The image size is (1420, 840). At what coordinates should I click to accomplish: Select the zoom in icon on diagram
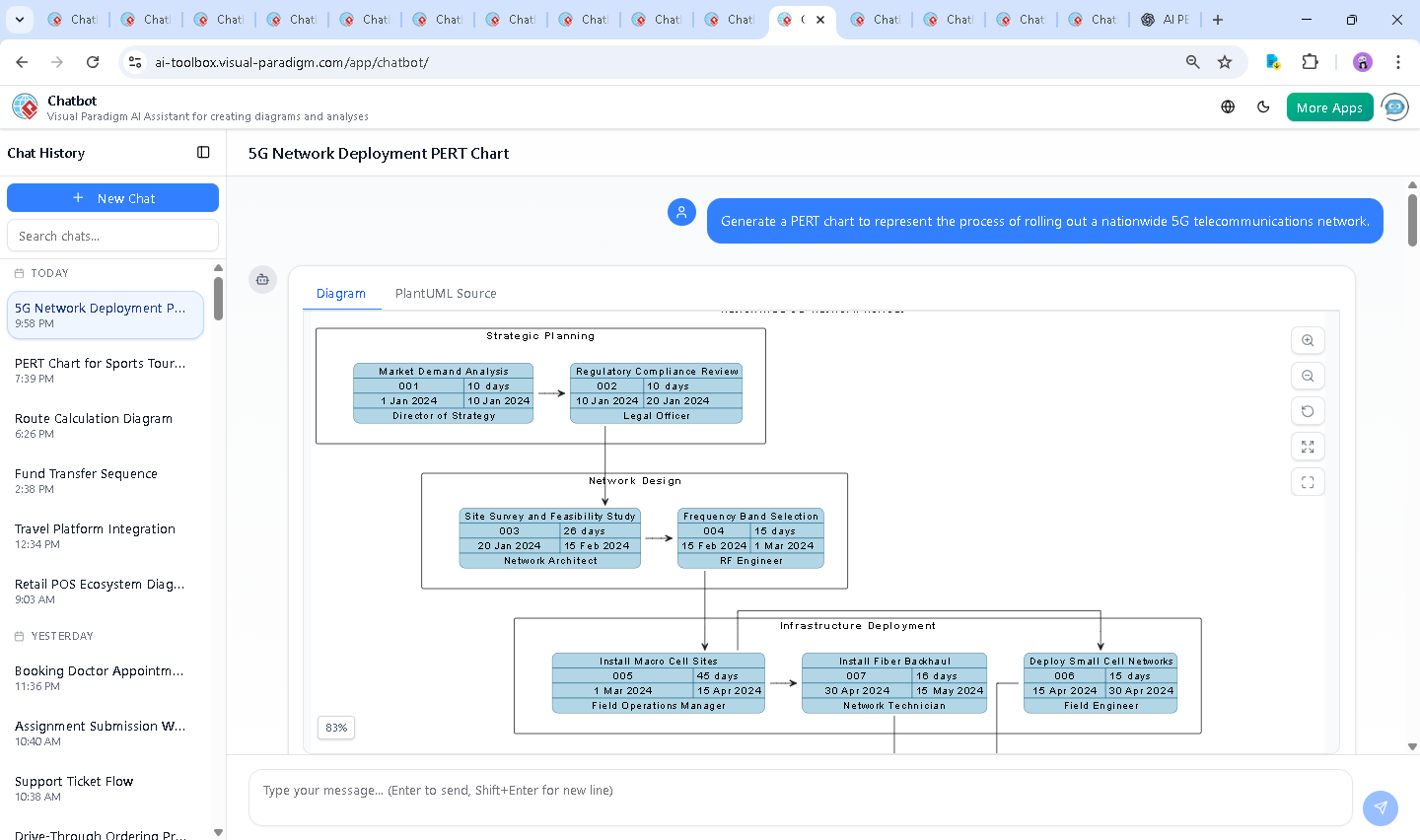tap(1308, 340)
